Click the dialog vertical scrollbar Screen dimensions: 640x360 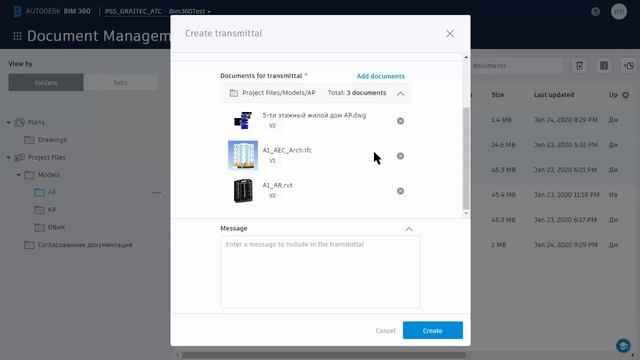[x=466, y=158]
